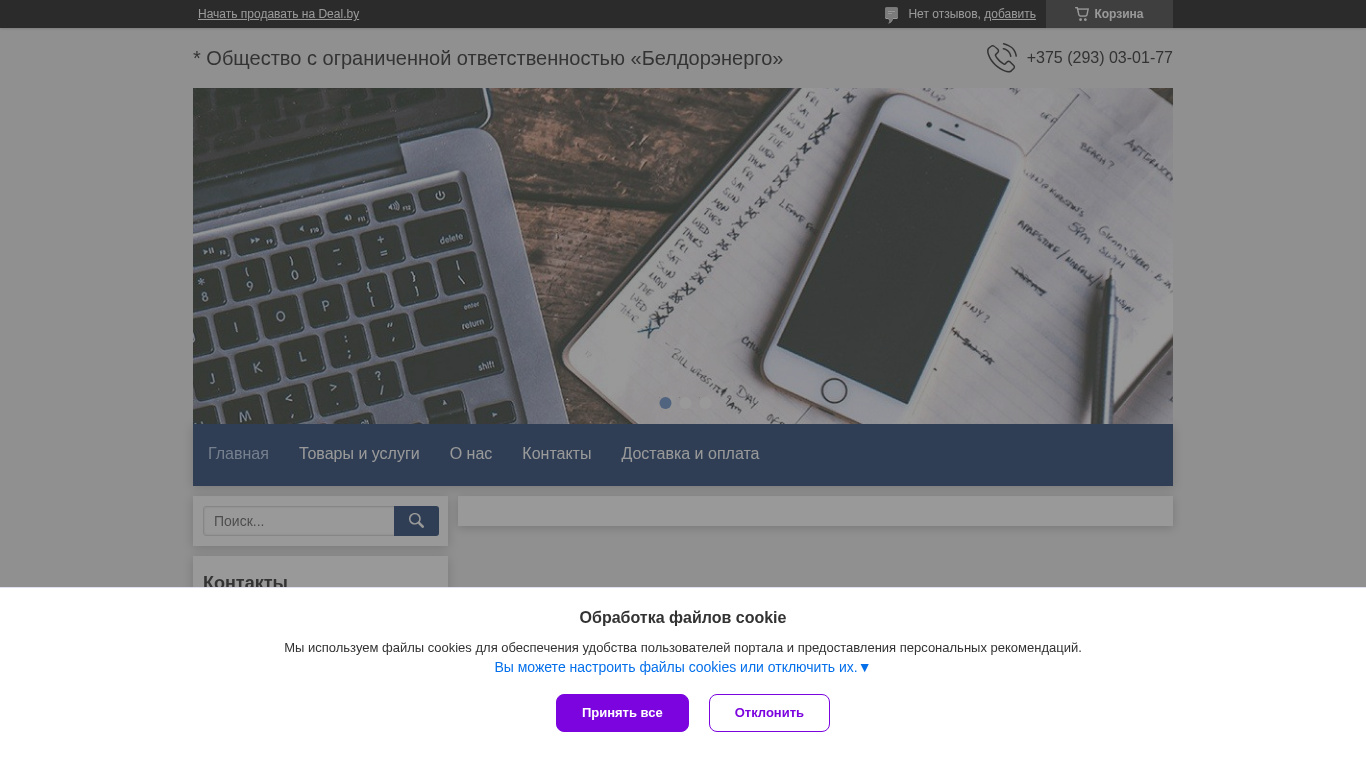Accept all cookies with Принять все
Screen dimensions: 1366x768
click(622, 713)
